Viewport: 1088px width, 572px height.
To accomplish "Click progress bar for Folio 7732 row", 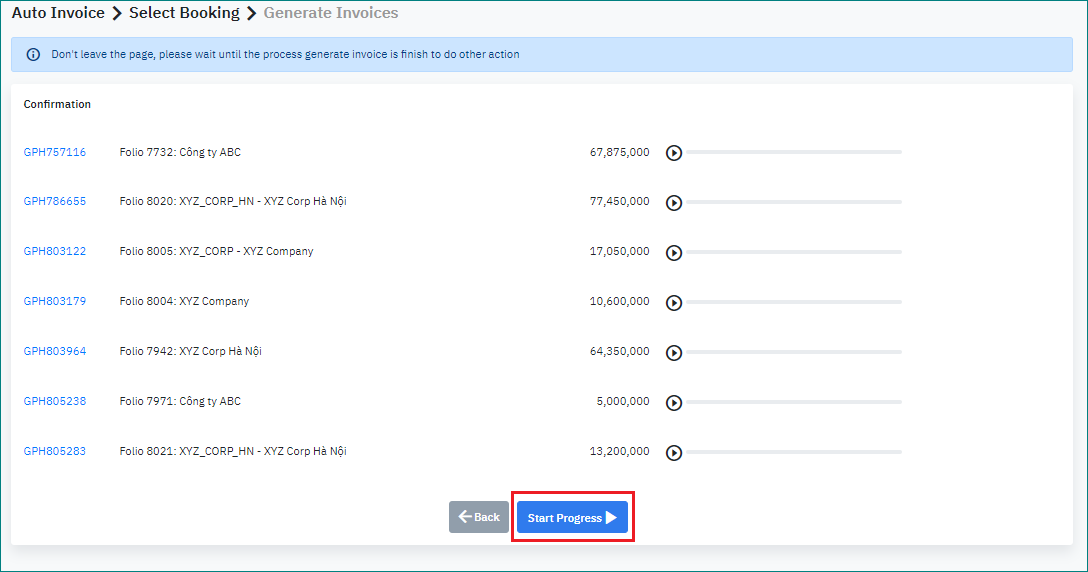I will coord(793,152).
